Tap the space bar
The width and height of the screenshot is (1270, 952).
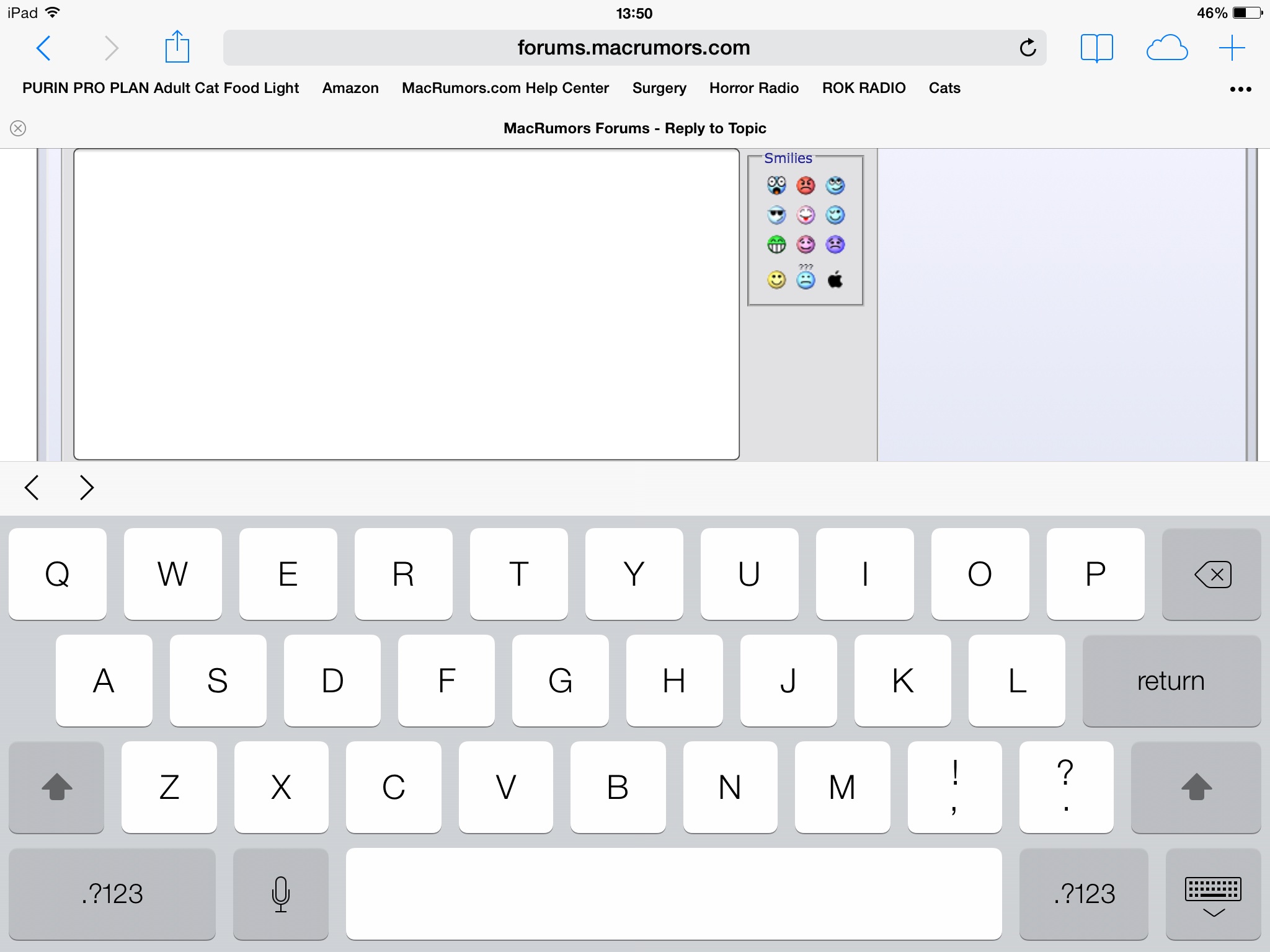pyautogui.click(x=673, y=894)
